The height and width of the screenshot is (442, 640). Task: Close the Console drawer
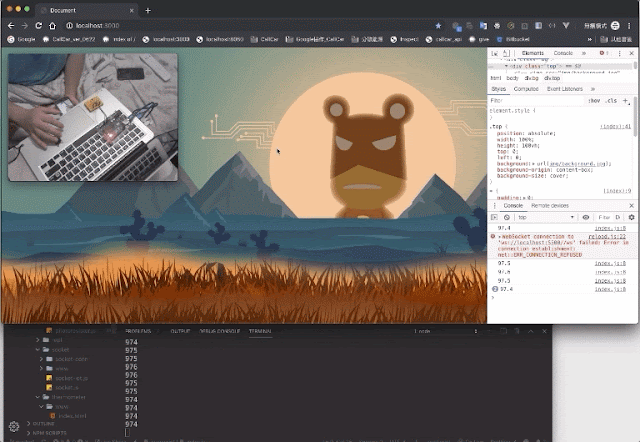pos(631,206)
